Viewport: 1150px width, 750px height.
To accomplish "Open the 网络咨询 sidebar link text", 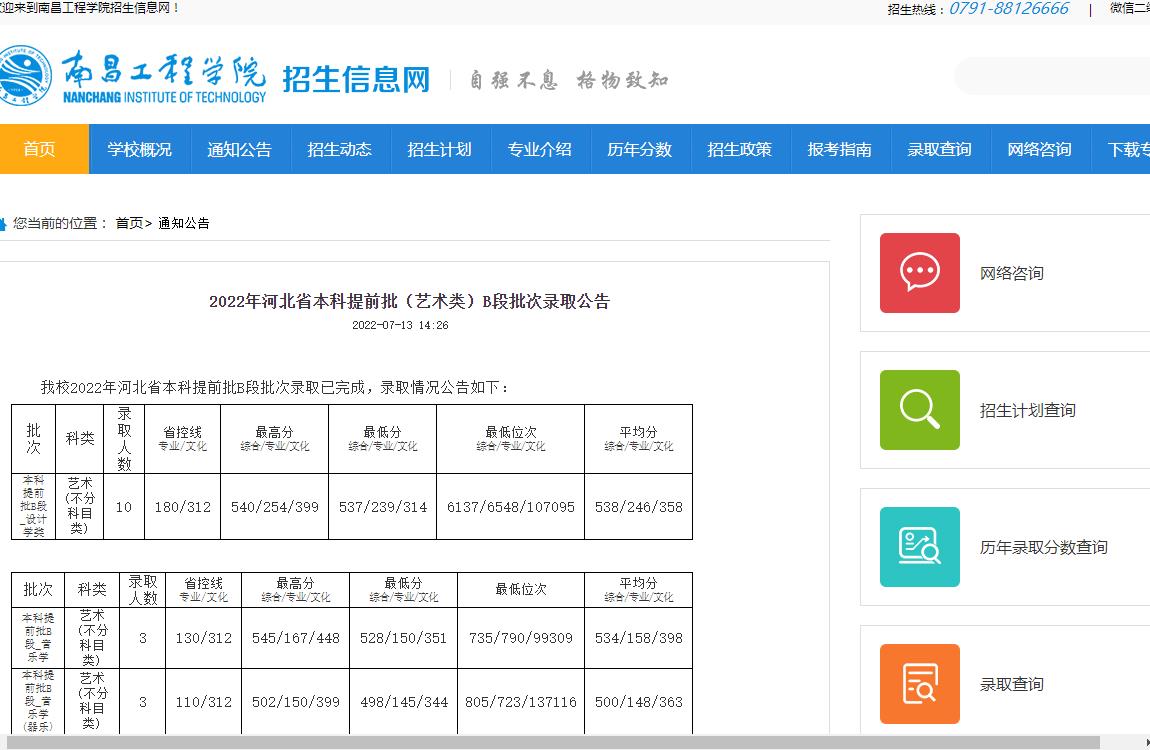I will (1011, 273).
